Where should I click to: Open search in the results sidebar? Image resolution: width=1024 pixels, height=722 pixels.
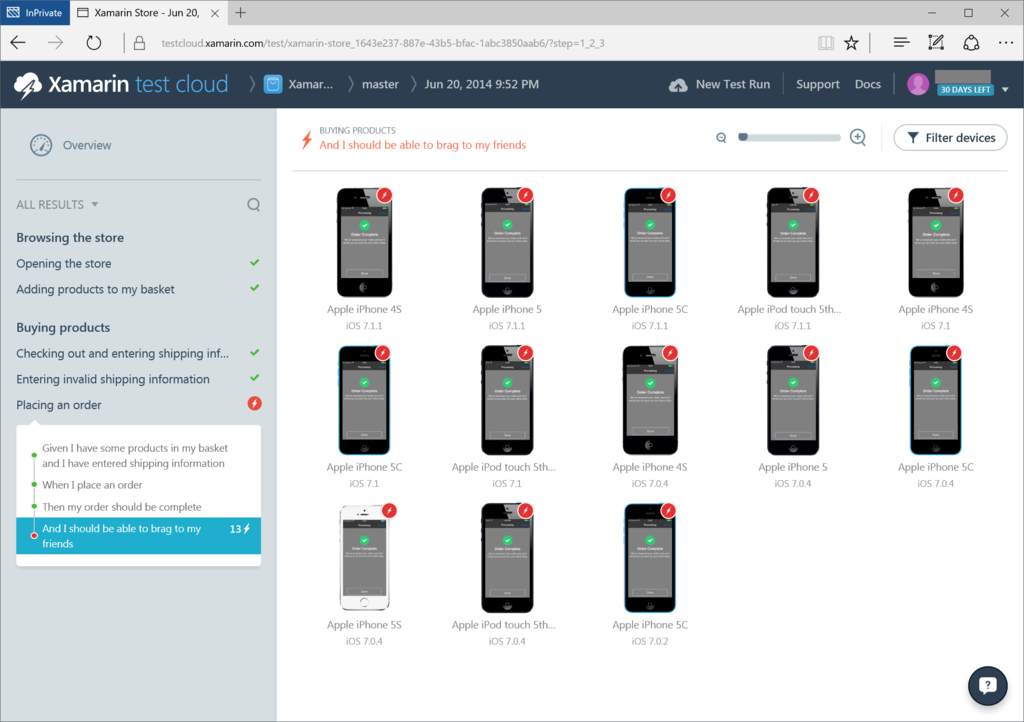pos(253,205)
